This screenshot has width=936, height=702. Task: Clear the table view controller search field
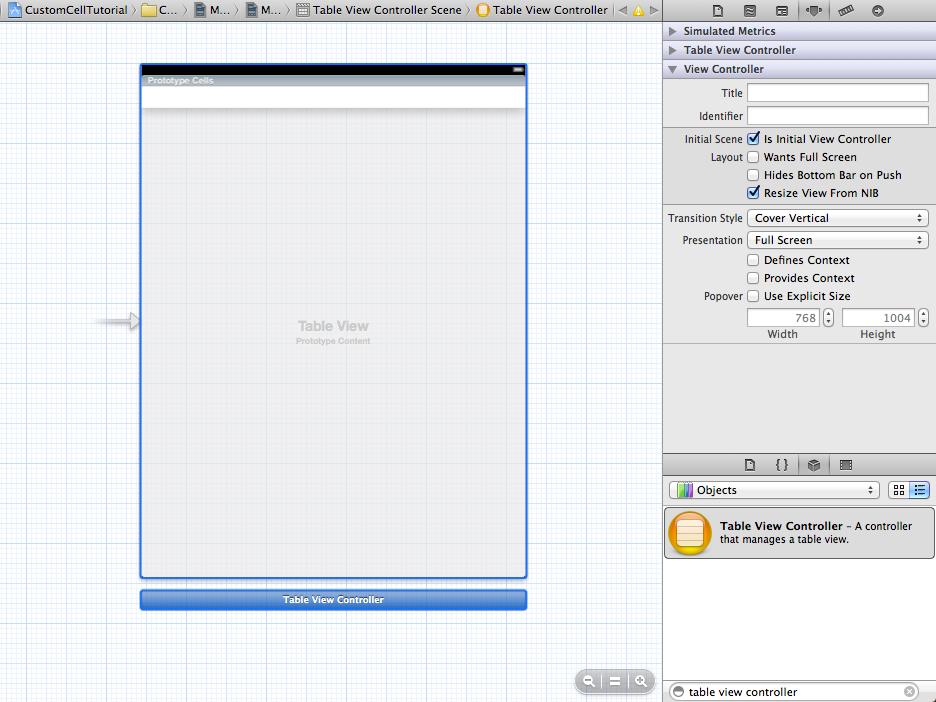tap(908, 691)
